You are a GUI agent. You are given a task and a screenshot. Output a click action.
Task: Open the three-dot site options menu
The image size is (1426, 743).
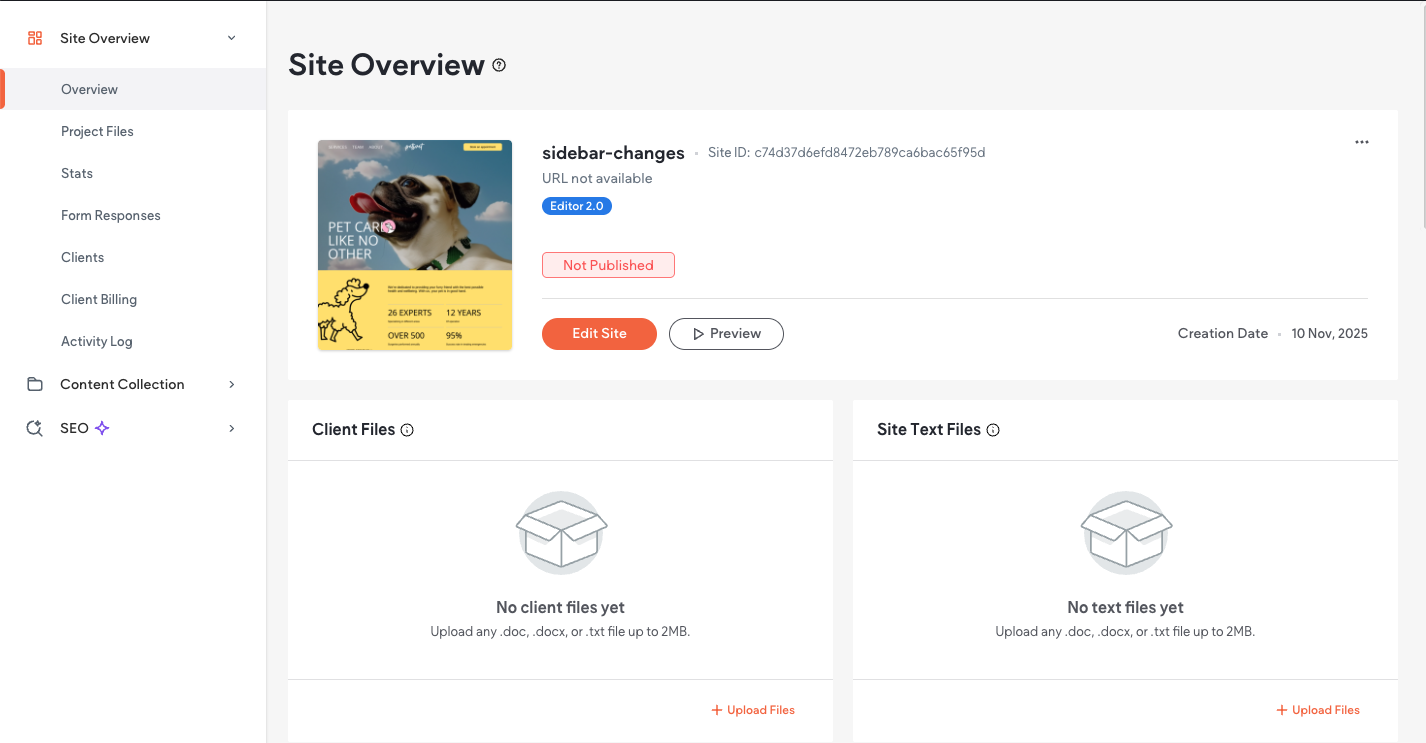[x=1362, y=142]
